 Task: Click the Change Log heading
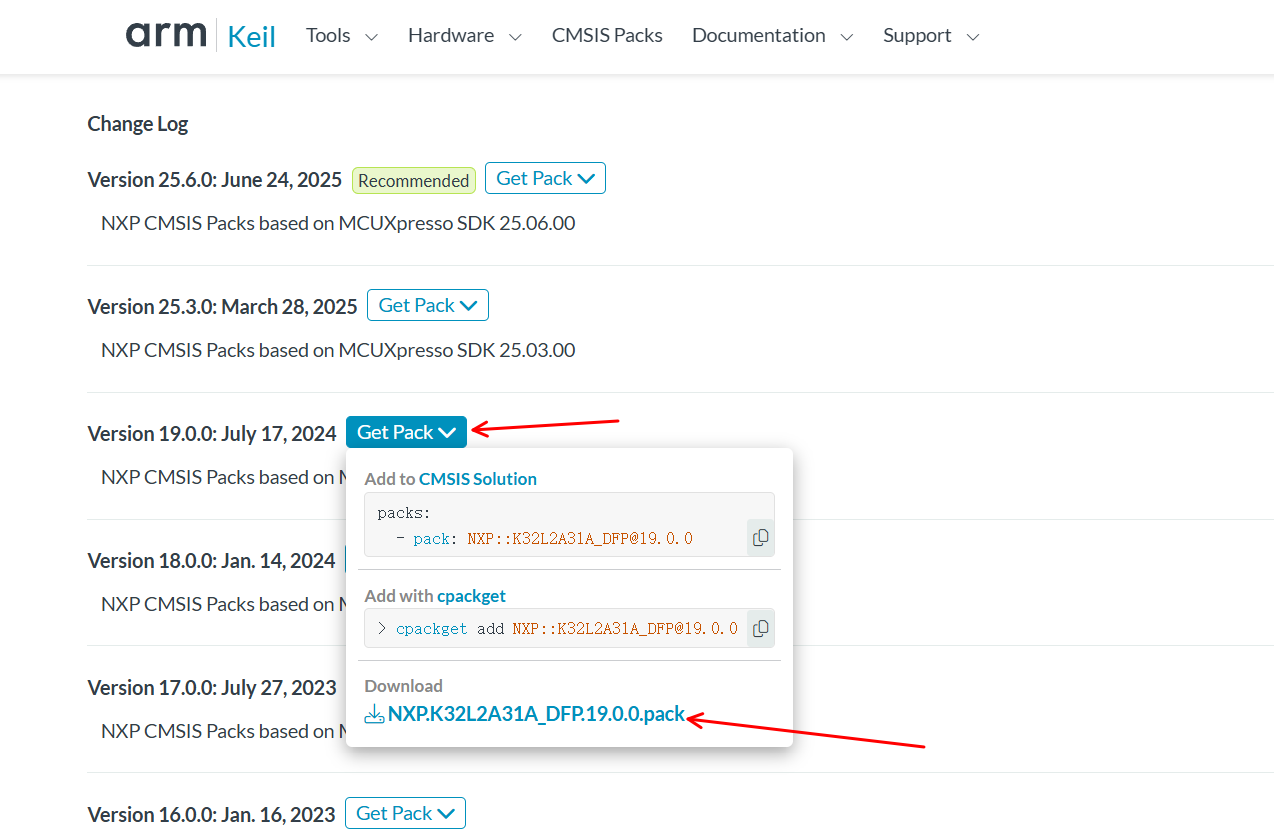pos(138,124)
